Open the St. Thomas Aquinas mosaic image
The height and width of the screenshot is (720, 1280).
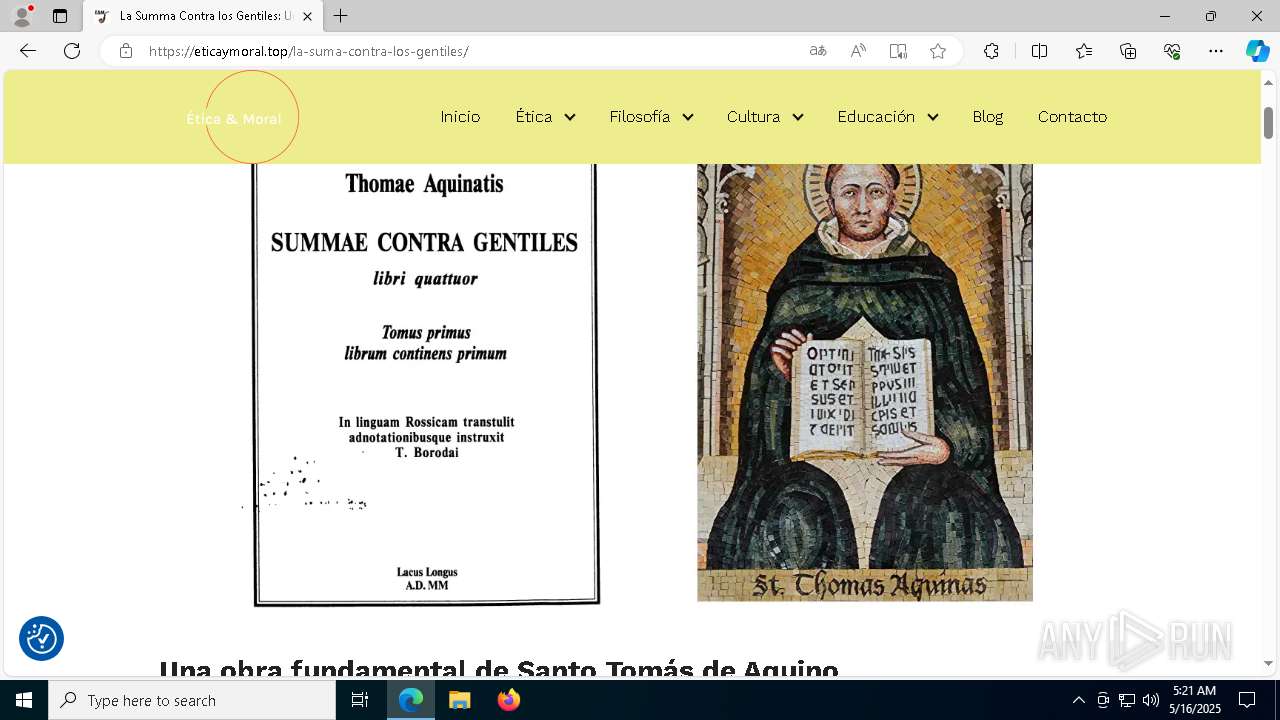tap(865, 382)
